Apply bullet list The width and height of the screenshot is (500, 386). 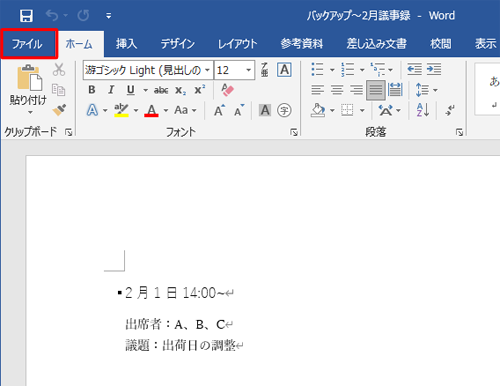click(317, 69)
